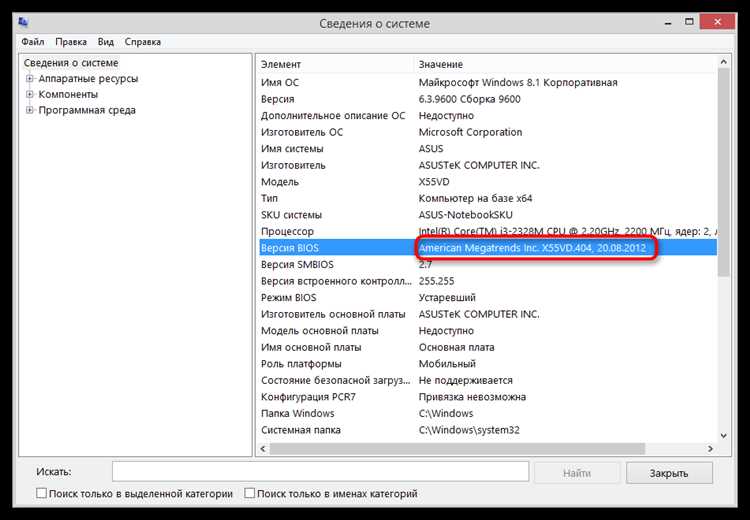The image size is (750, 520).
Task: Select the Дополнительное описание ОС row
Action: point(488,115)
